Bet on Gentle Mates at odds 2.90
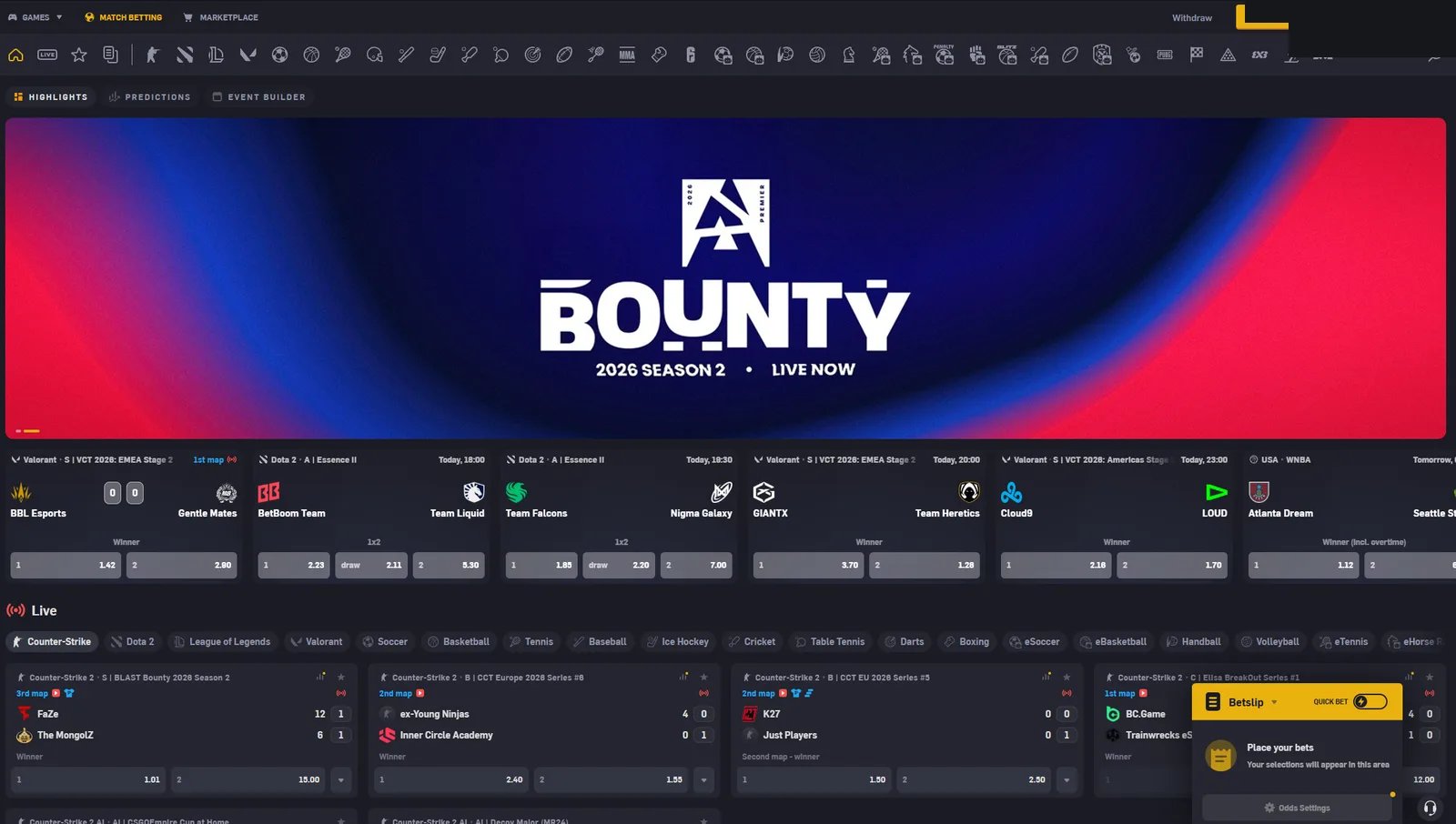Screen dimensions: 1456x824 (182, 565)
